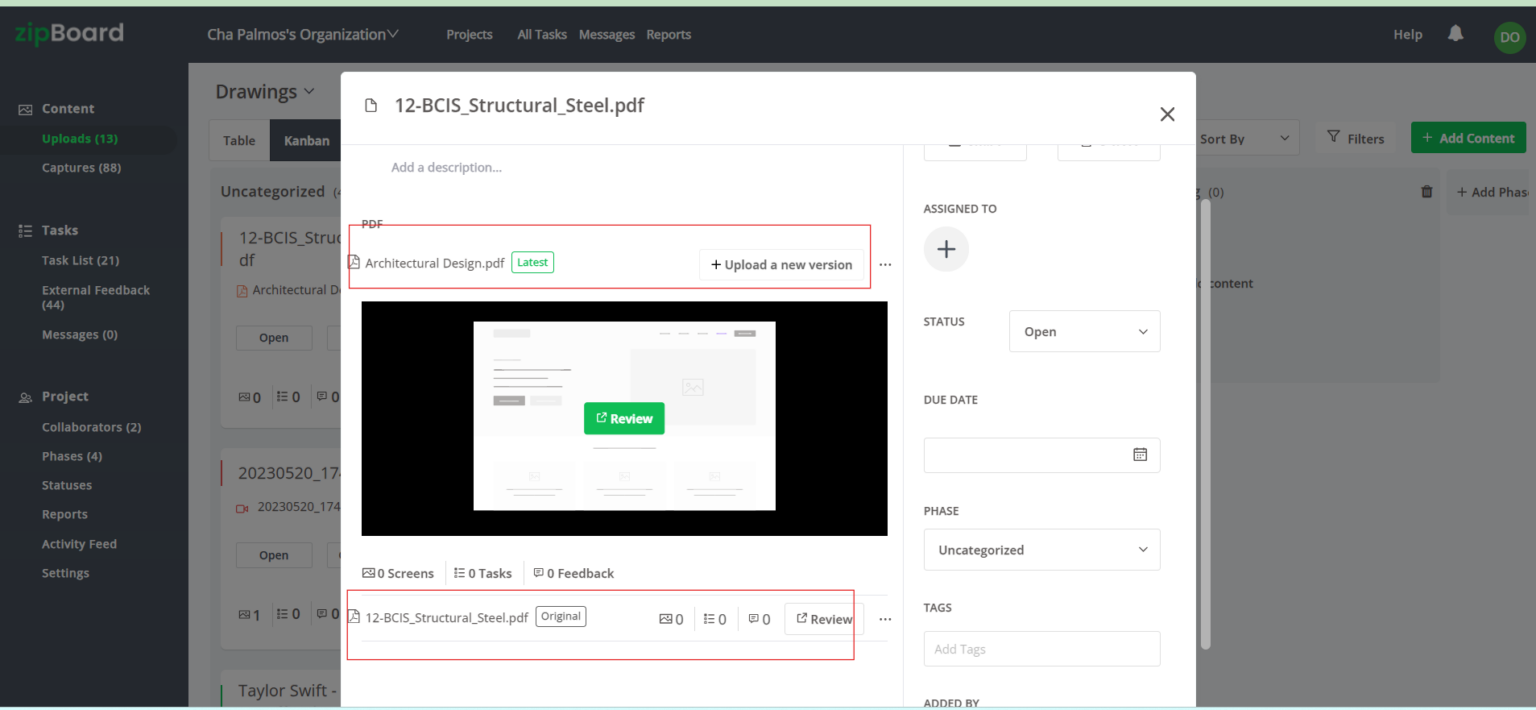This screenshot has width=1536, height=710.
Task: Expand the Cha Palmos's Organization switcher
Action: 302,33
